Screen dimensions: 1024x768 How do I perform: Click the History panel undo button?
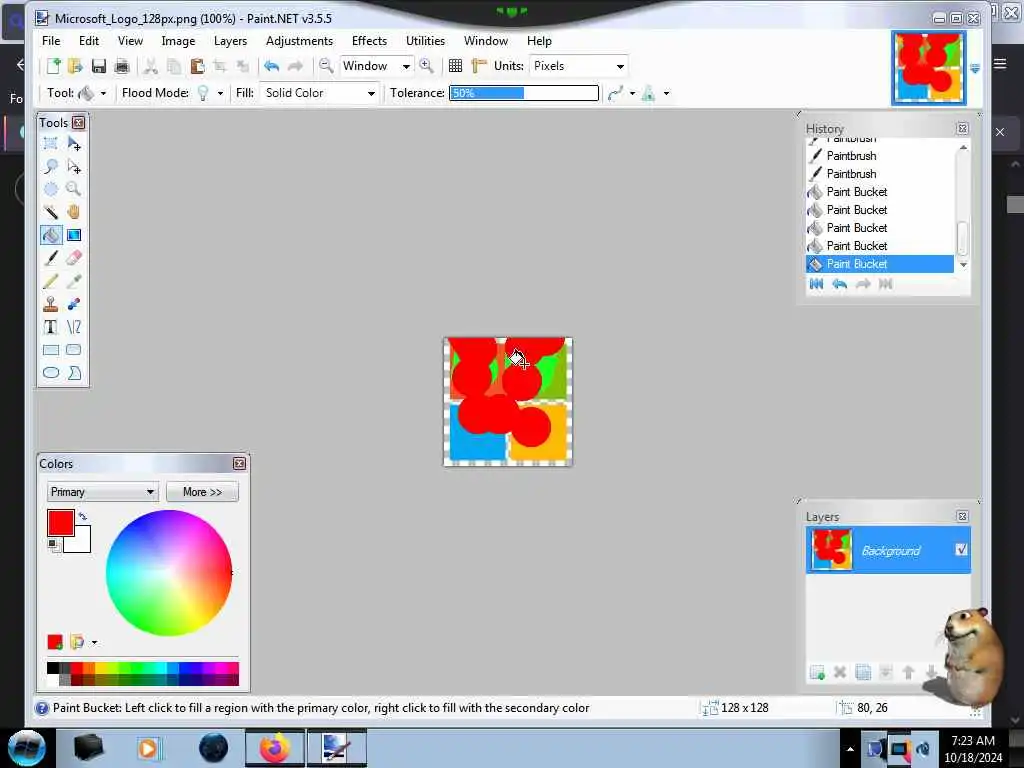(840, 283)
